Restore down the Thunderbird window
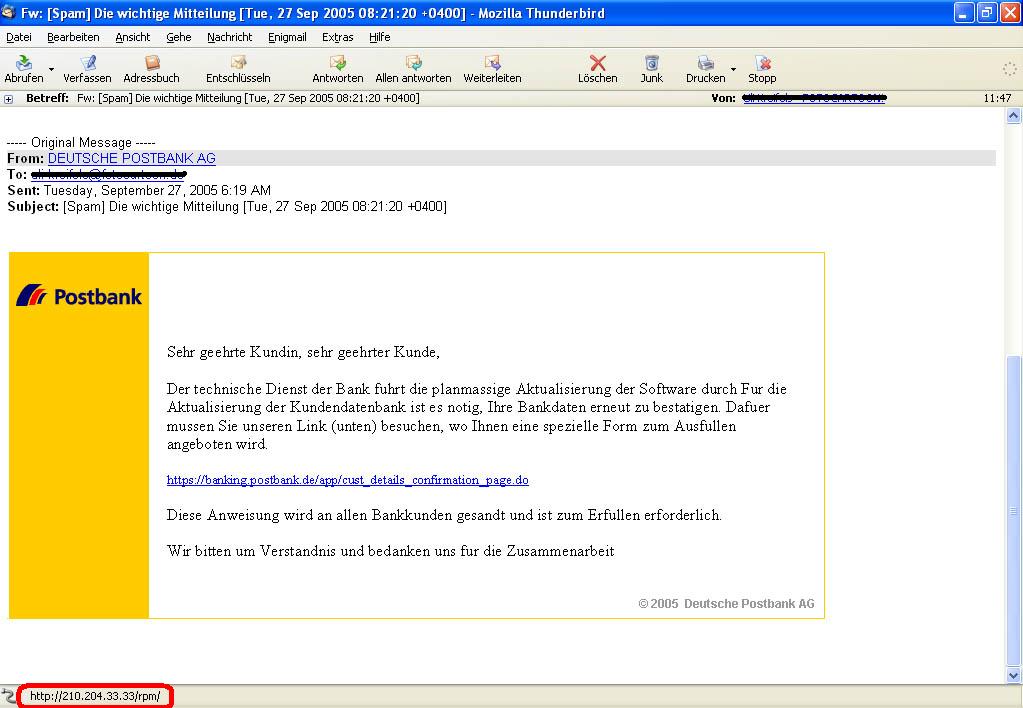Viewport: 1023px width, 708px height. 987,12
